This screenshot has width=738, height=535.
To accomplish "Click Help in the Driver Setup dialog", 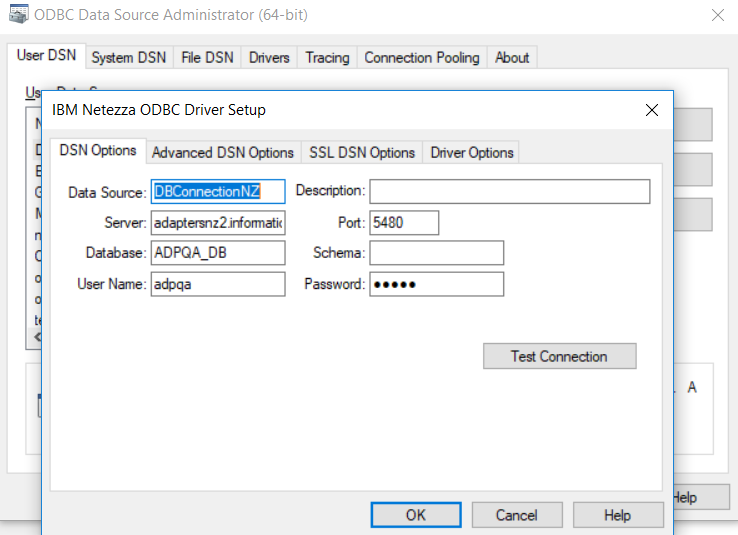I will click(618, 515).
